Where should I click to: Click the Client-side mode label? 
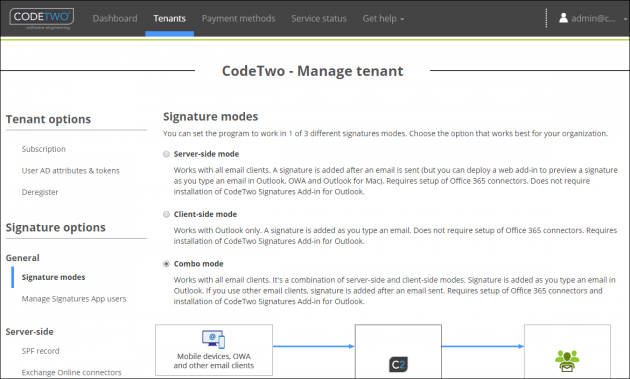[x=205, y=214]
